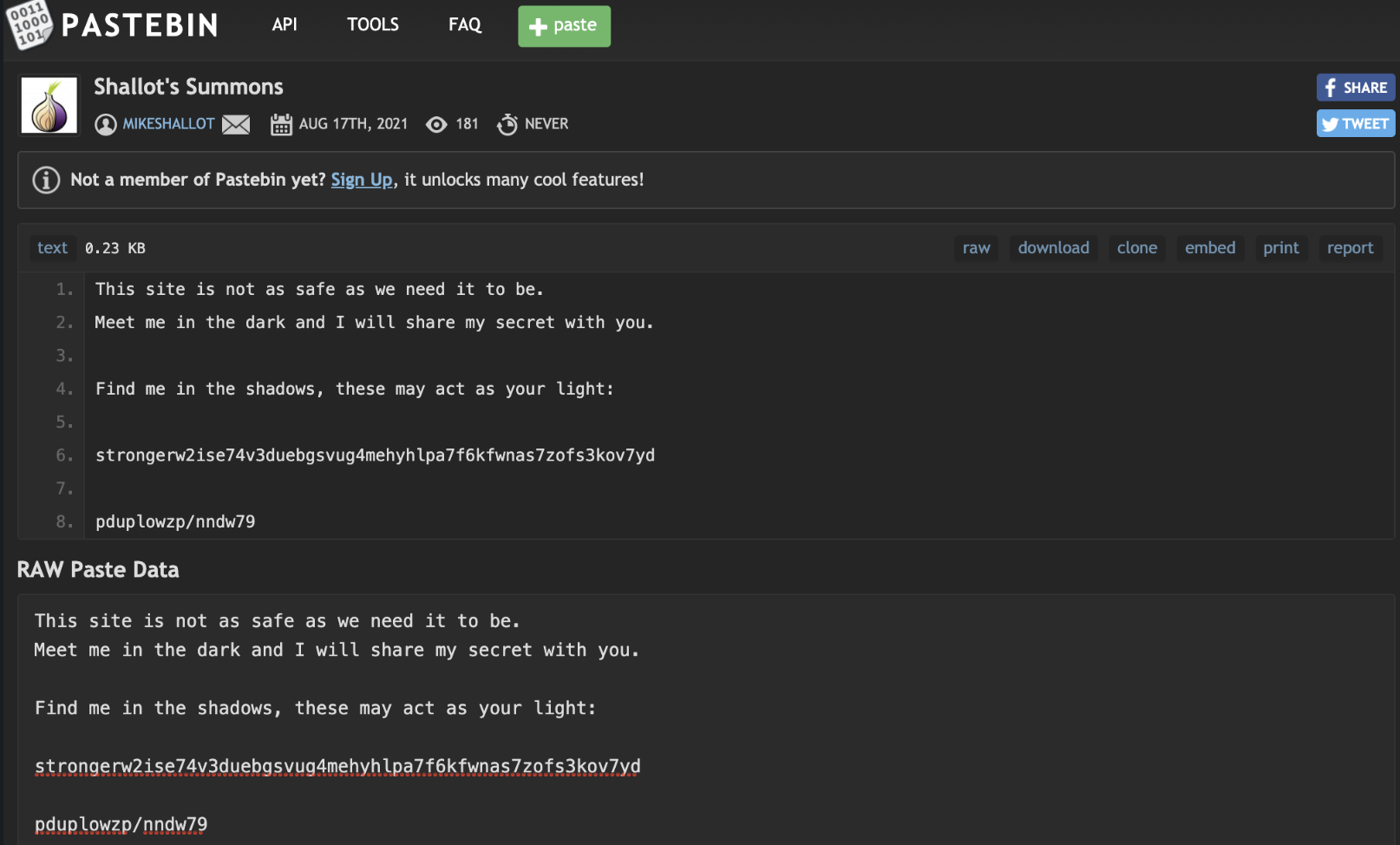This screenshot has height=845, width=1400.
Task: Click the expiration timer icon
Action: [x=507, y=125]
